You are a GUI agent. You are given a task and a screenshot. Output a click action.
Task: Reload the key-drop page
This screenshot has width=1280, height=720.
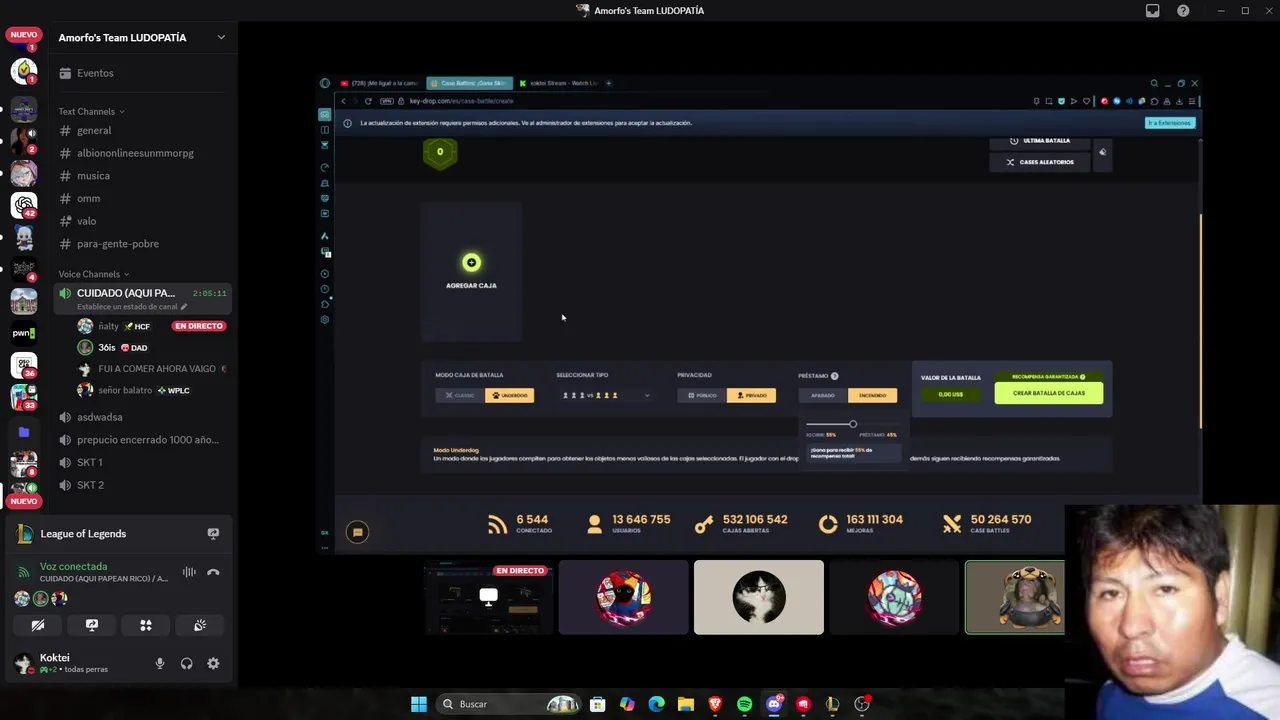tap(368, 101)
